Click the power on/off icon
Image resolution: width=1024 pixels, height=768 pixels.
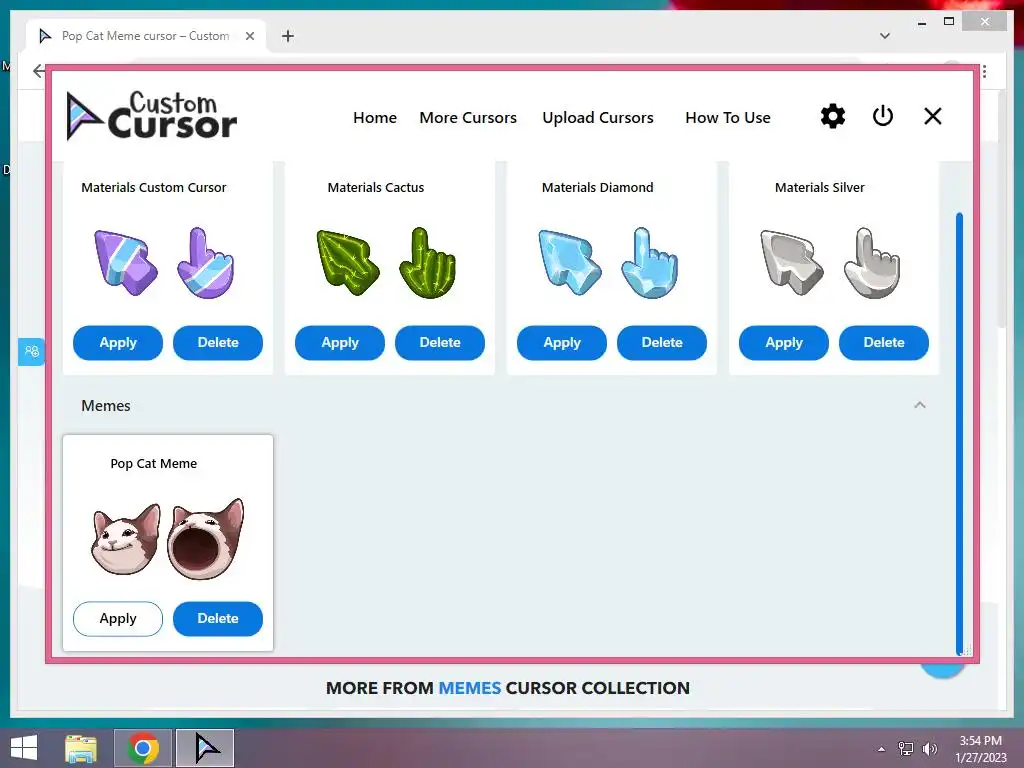pyautogui.click(x=883, y=116)
